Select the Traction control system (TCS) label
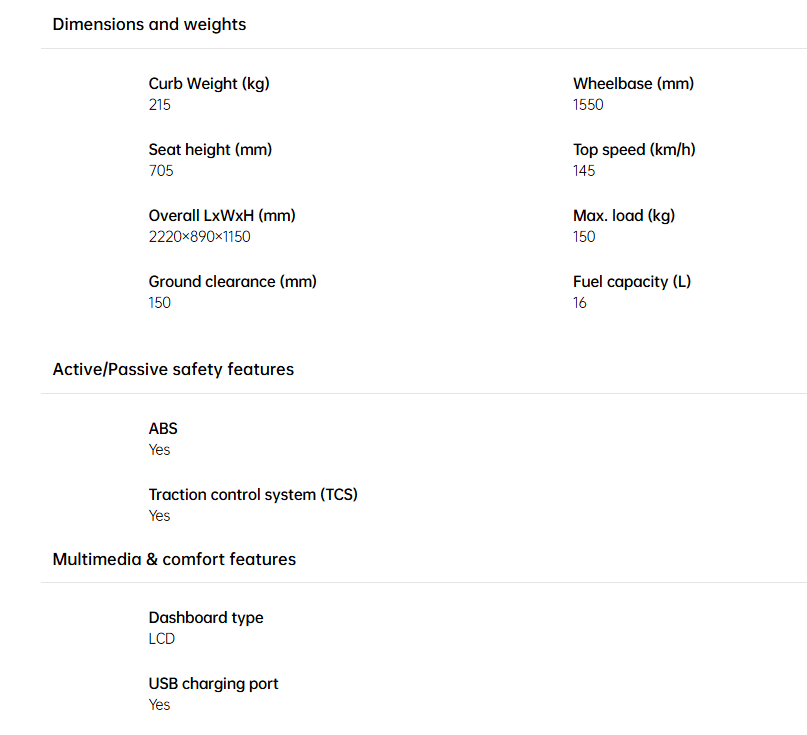Viewport: 807px width, 735px height. 253,495
